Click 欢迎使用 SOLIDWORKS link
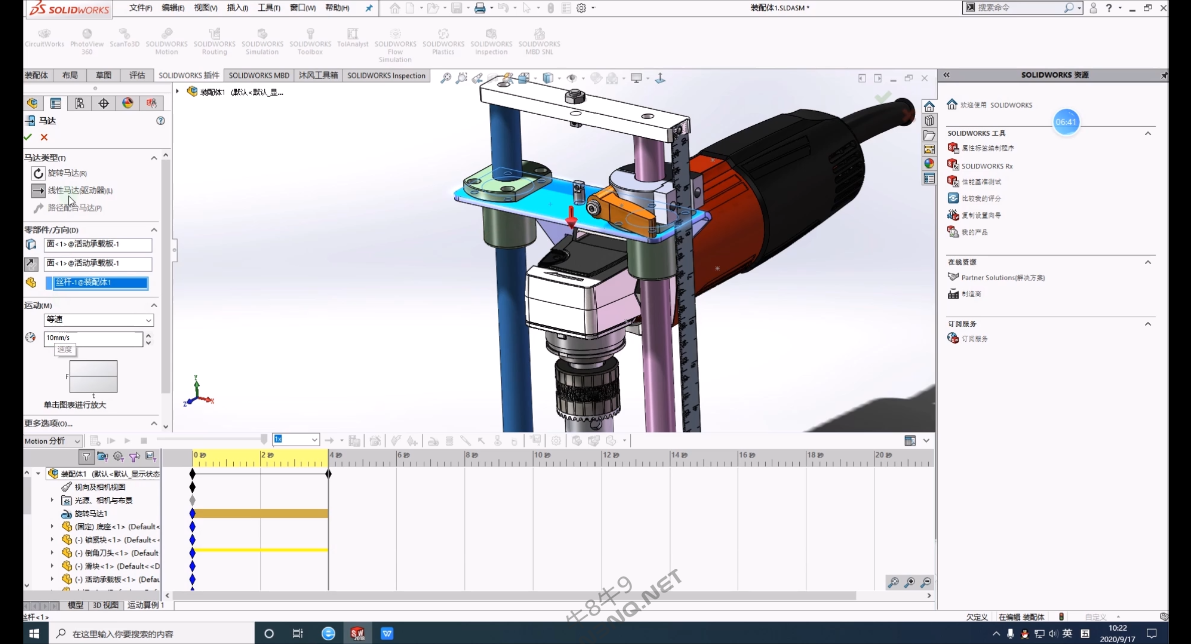The height and width of the screenshot is (644, 1191). 996,105
